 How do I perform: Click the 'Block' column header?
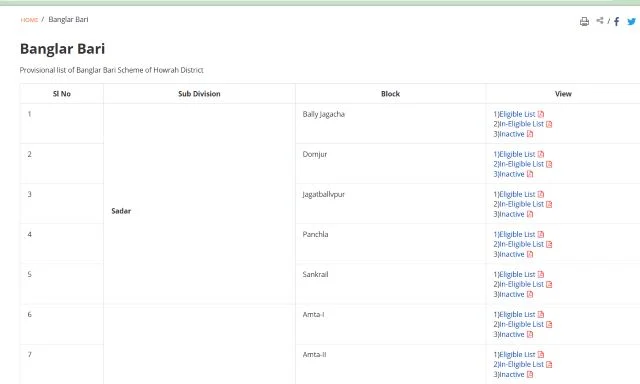(391, 93)
